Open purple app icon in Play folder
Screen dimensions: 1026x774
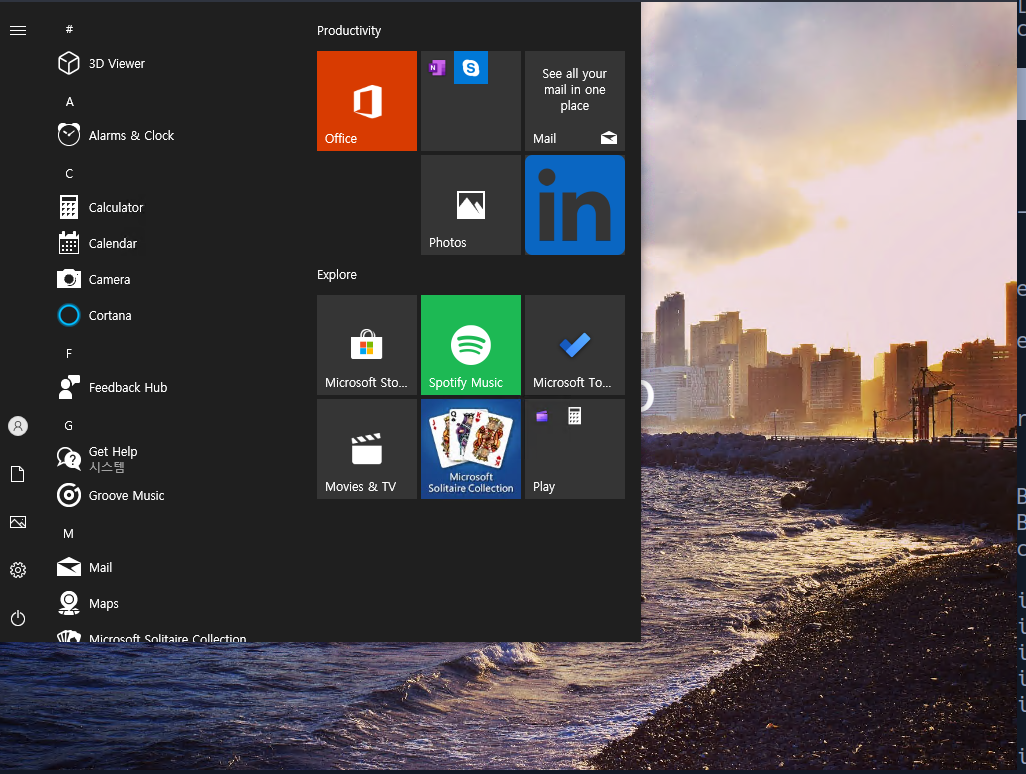tap(542, 416)
